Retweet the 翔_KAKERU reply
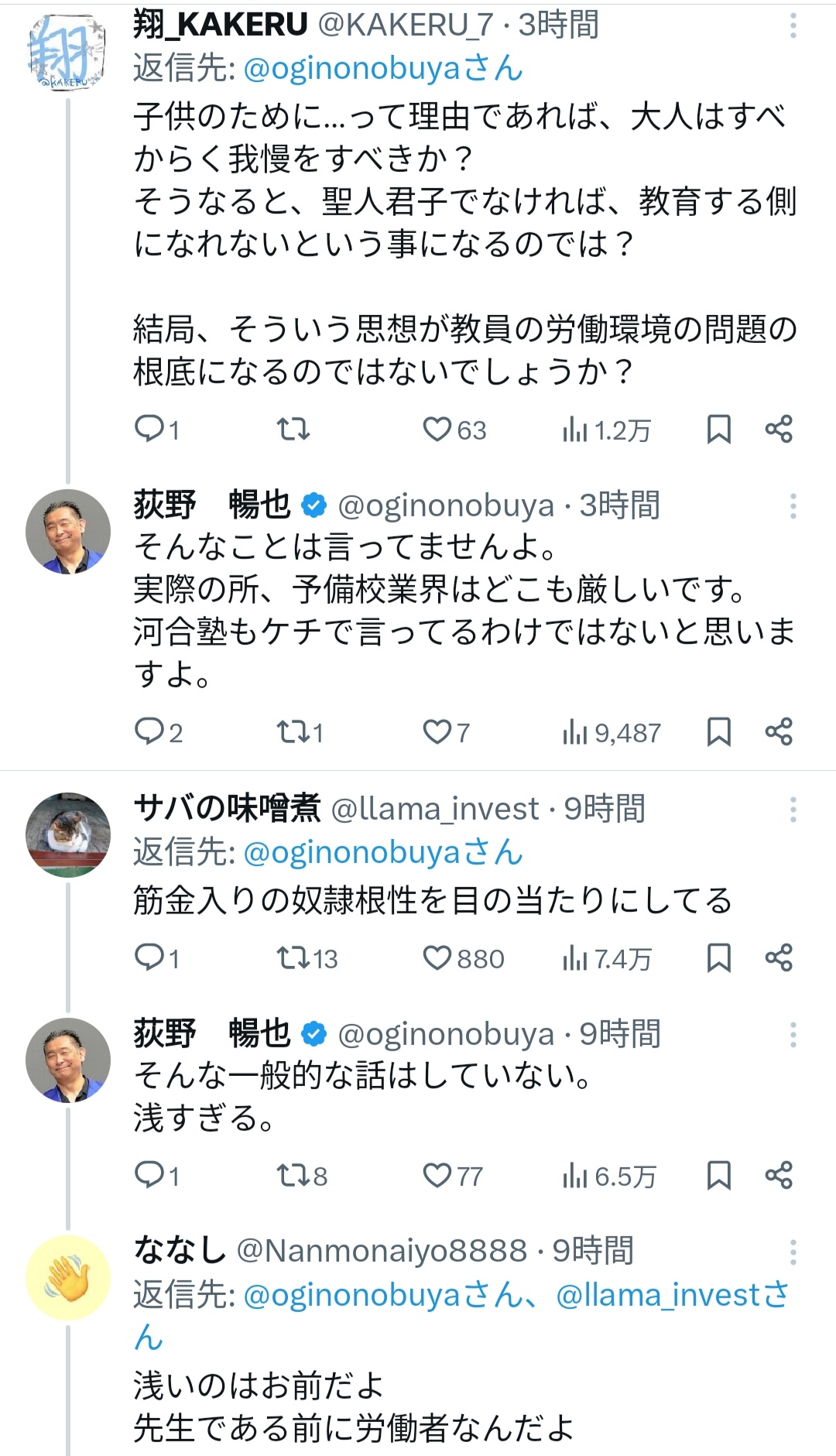This screenshot has width=836, height=1456. [293, 430]
